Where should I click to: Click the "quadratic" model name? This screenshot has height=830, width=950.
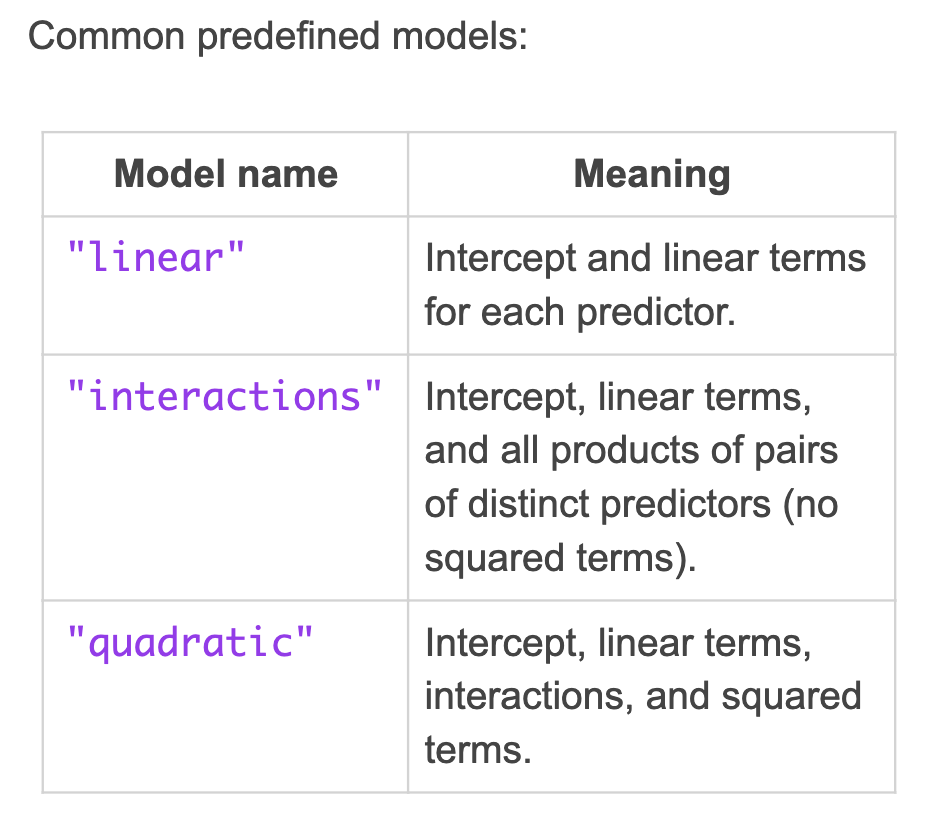pyautogui.click(x=190, y=643)
